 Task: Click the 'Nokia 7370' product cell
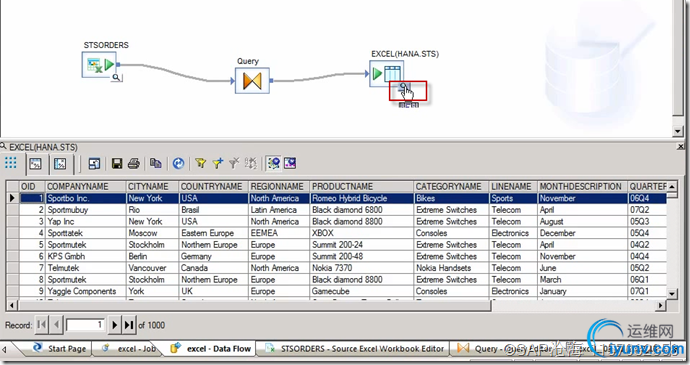pyautogui.click(x=361, y=268)
